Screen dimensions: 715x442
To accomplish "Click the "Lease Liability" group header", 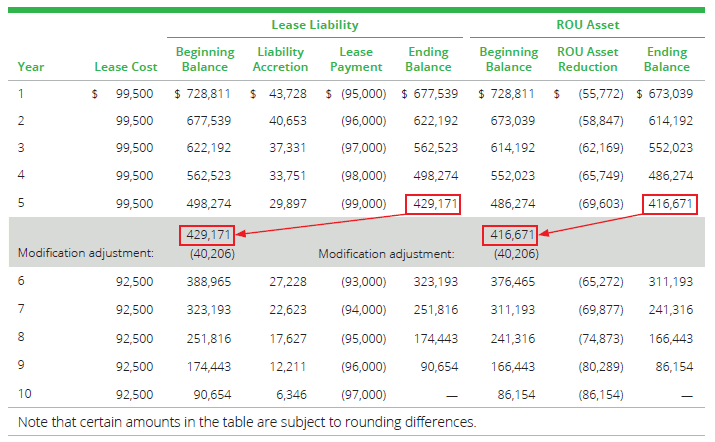I will [315, 24].
